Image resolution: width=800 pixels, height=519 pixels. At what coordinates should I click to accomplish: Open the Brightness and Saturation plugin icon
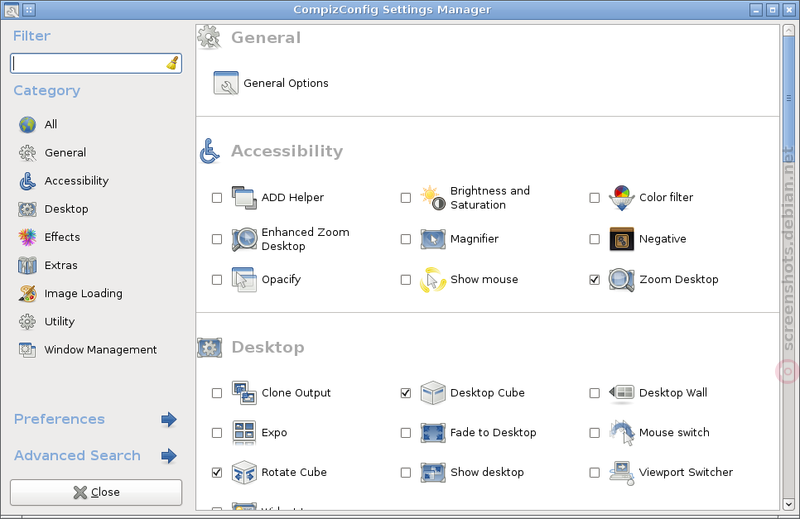click(x=433, y=197)
